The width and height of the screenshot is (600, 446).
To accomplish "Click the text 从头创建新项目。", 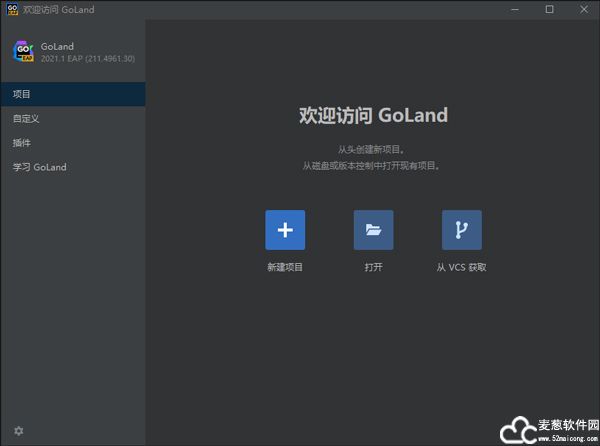I will (x=371, y=149).
